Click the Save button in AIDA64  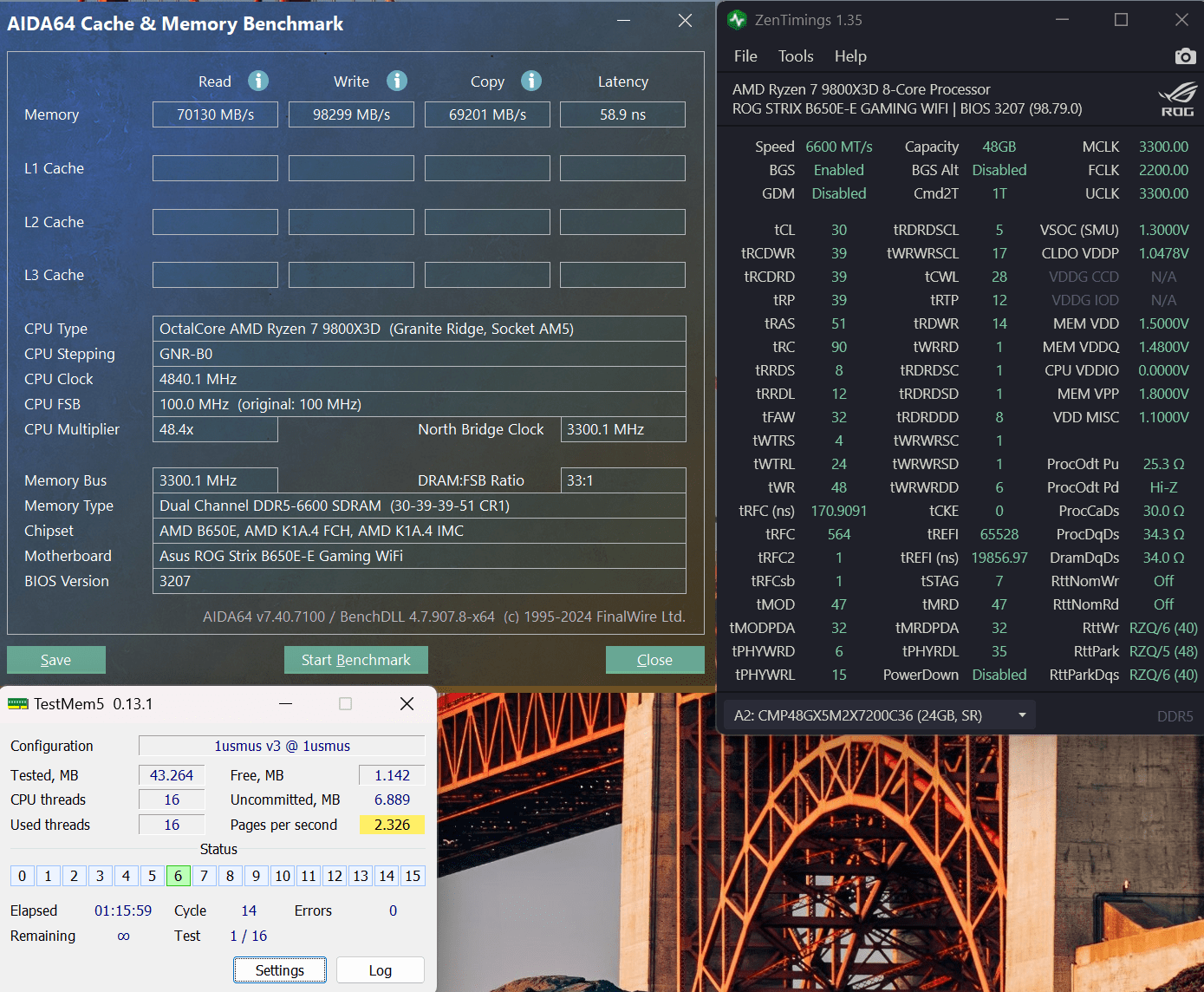click(x=56, y=660)
